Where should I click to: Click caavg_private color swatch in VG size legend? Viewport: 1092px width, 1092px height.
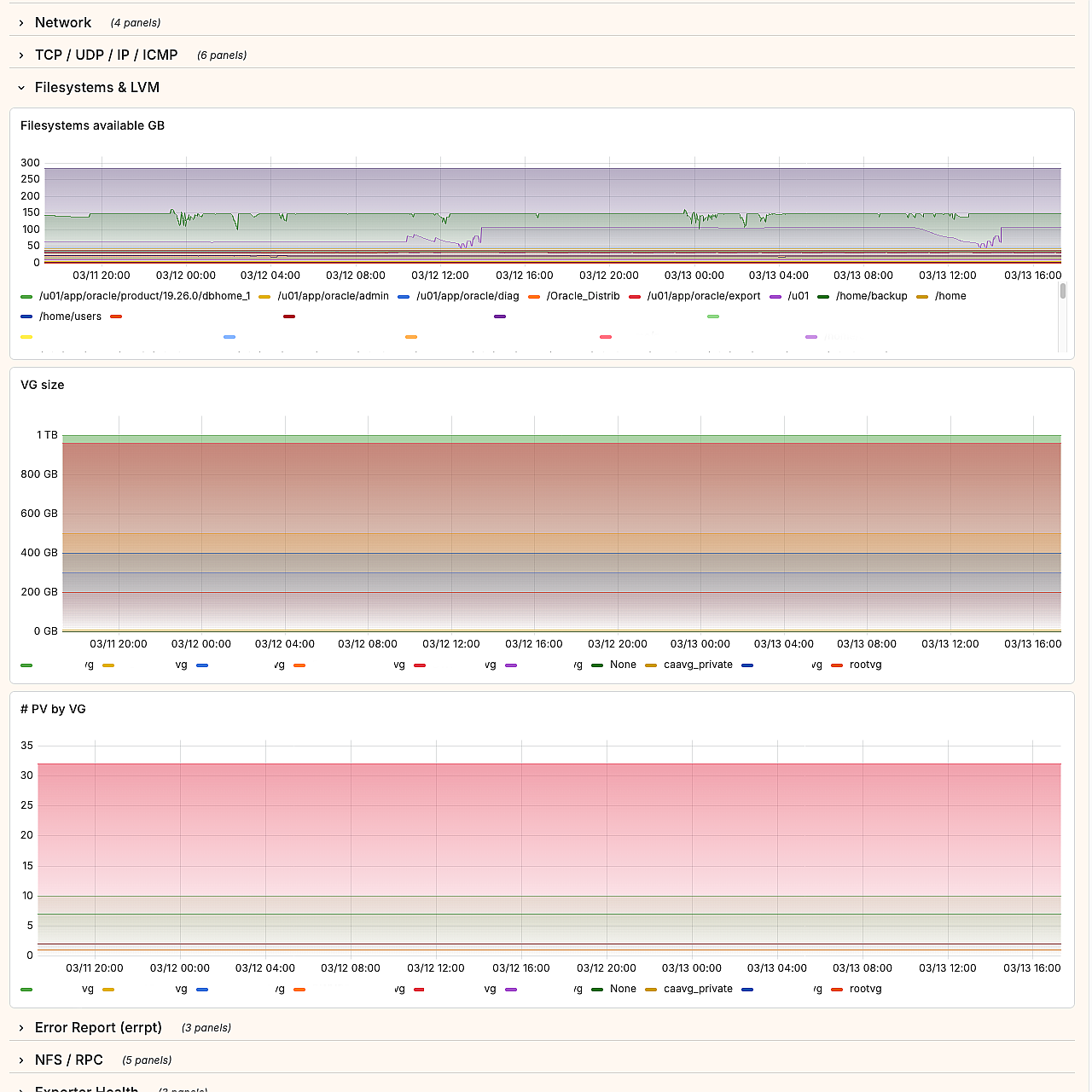point(651,665)
